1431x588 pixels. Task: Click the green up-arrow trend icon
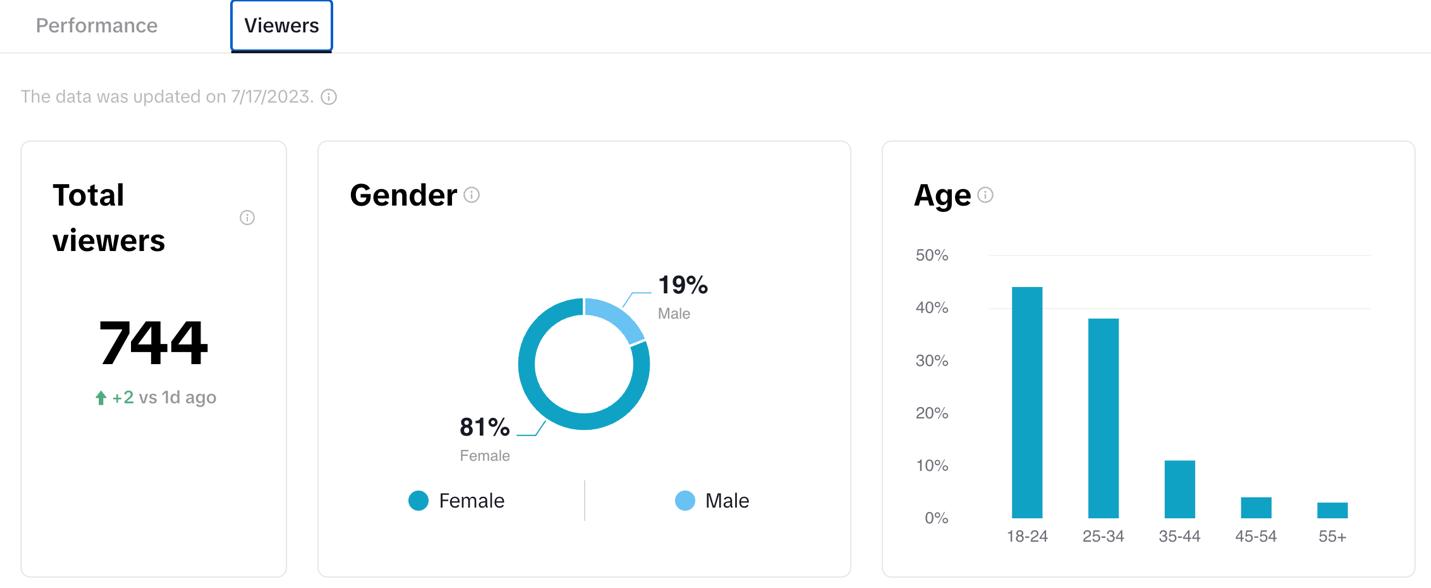100,398
